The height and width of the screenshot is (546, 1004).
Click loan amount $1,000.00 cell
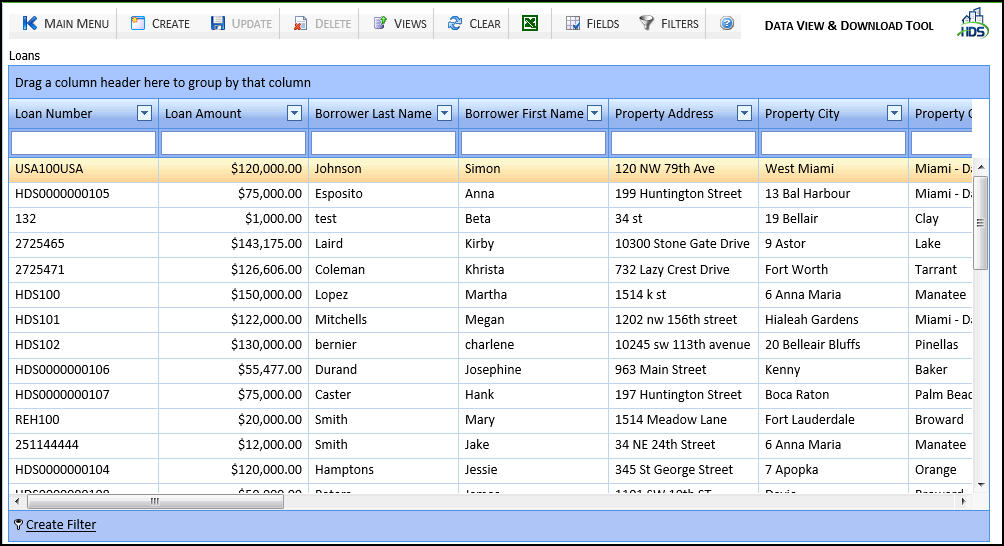(x=233, y=219)
